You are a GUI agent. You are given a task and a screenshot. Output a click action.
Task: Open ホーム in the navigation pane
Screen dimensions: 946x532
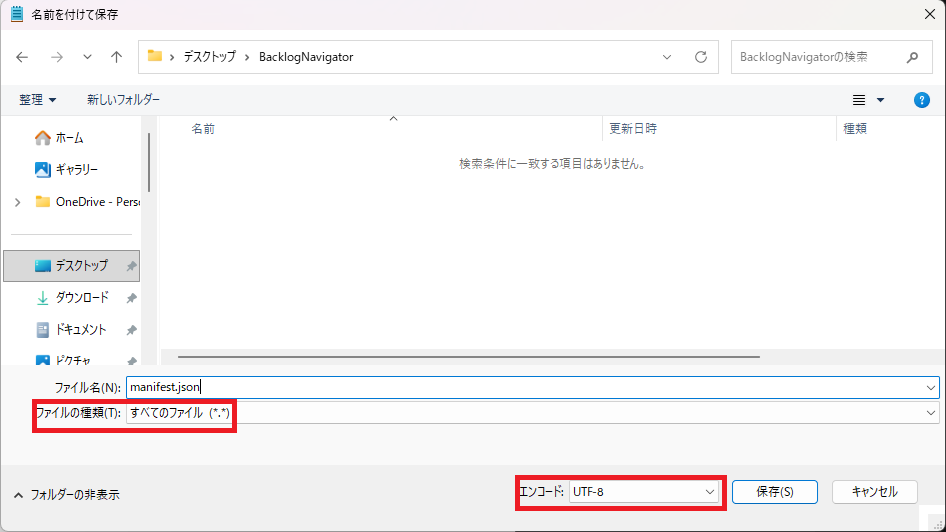coord(69,138)
